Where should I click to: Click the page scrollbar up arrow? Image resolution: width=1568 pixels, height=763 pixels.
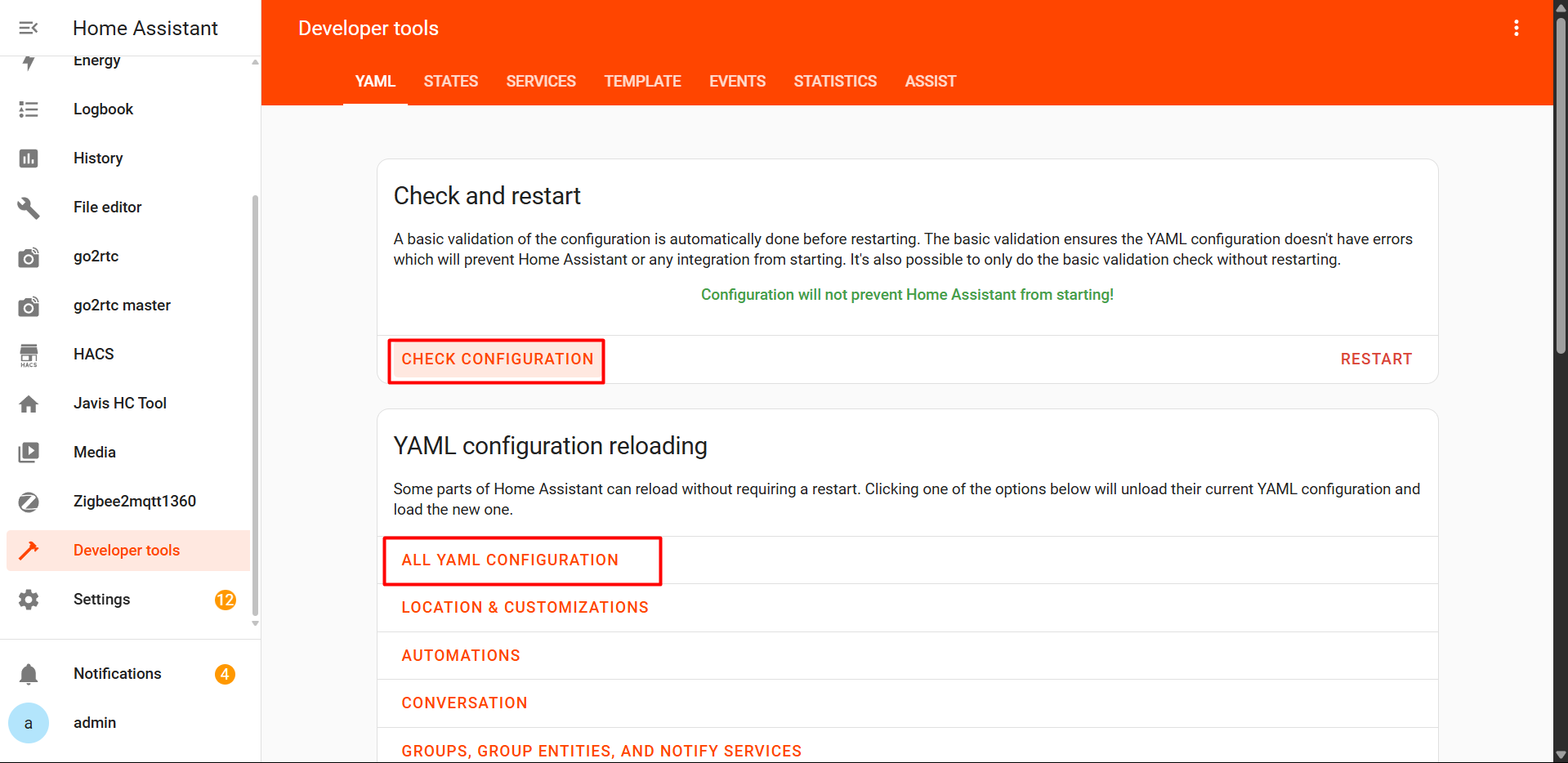click(1561, 7)
